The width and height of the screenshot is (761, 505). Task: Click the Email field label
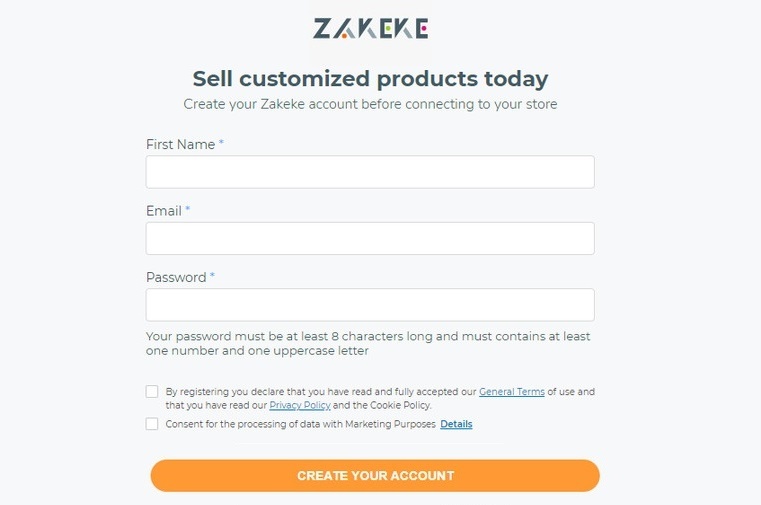click(x=164, y=211)
